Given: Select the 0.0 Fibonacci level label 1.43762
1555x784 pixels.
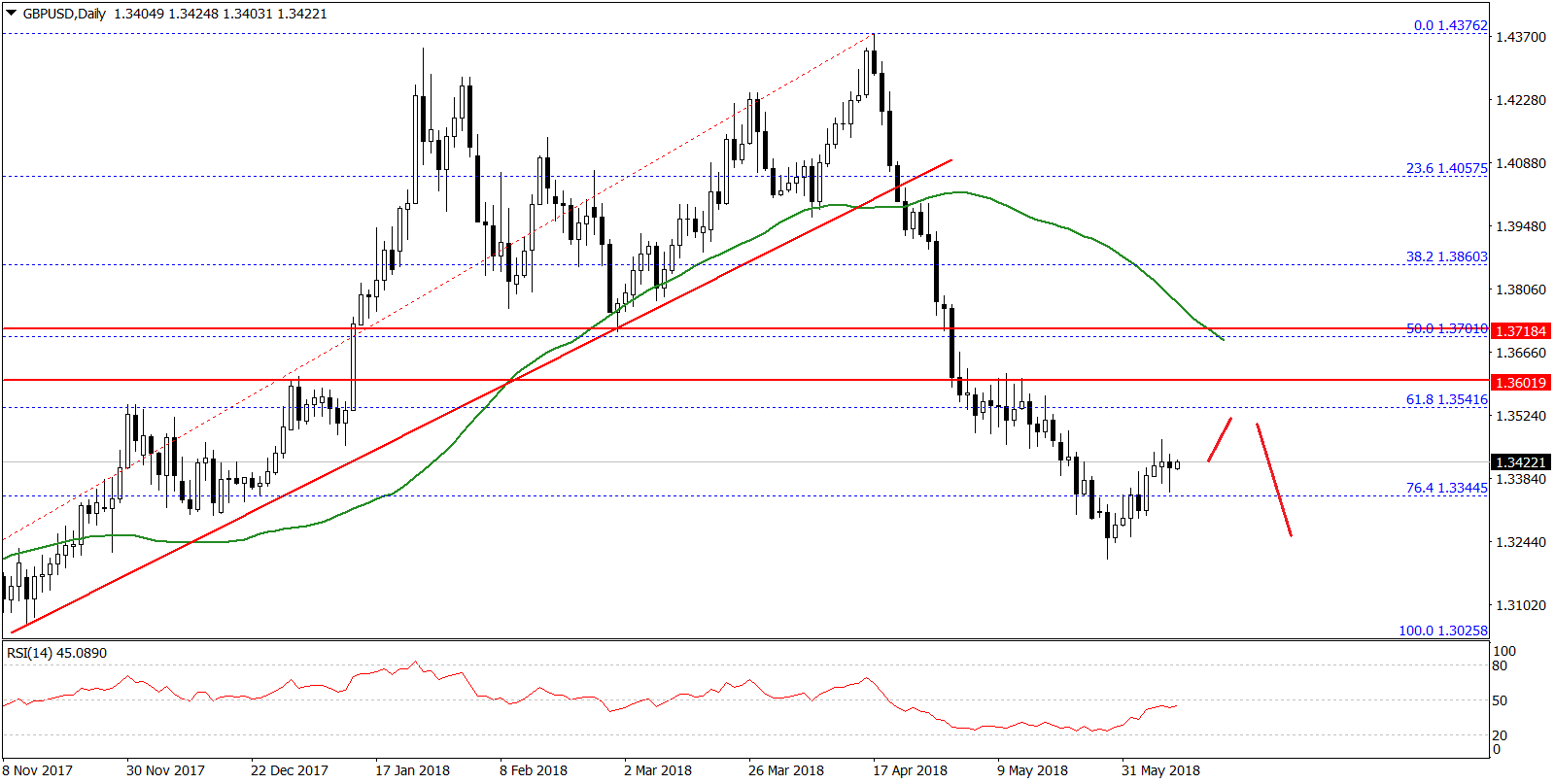Looking at the screenshot, I should pos(1450,25).
